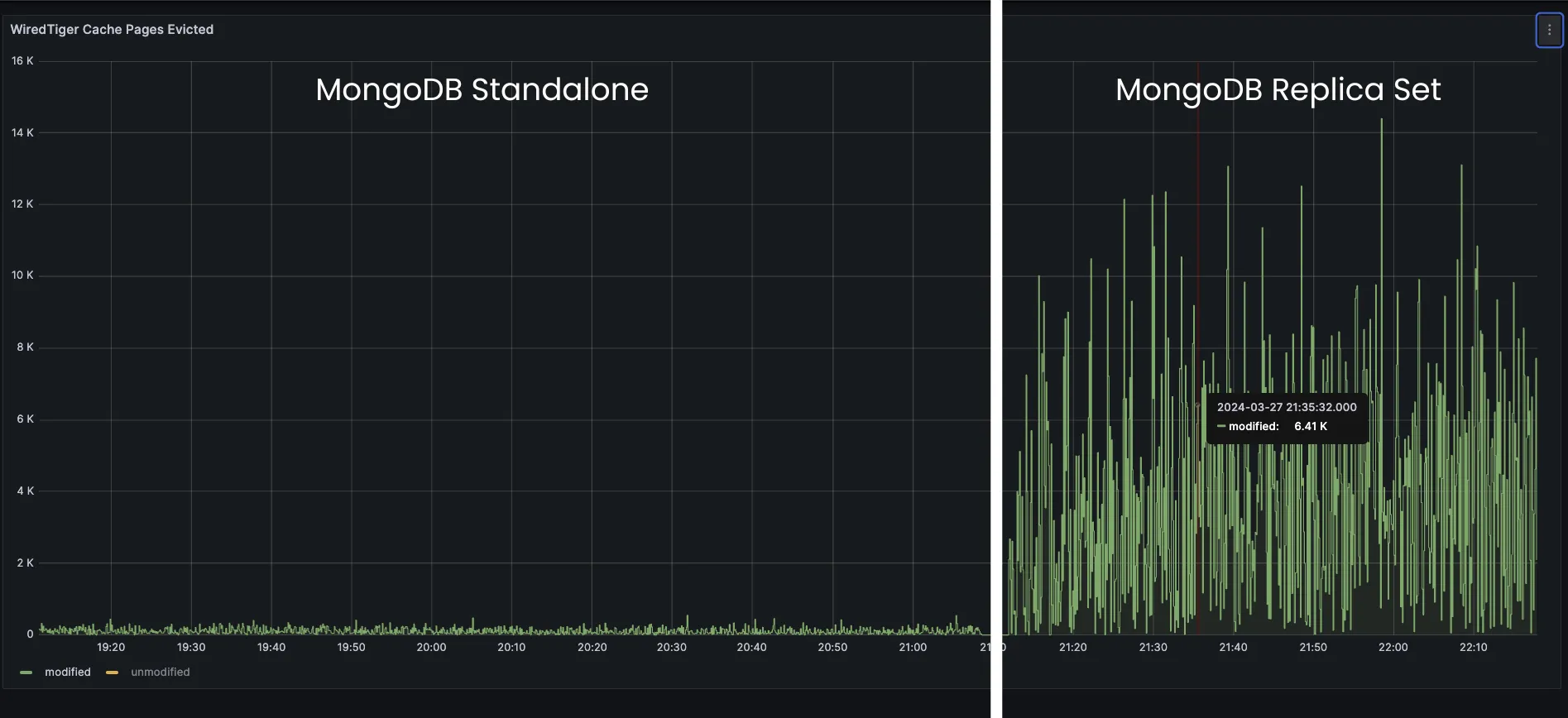This screenshot has height=718, width=1568.
Task: Click the 20:00 time axis label
Action: click(431, 647)
